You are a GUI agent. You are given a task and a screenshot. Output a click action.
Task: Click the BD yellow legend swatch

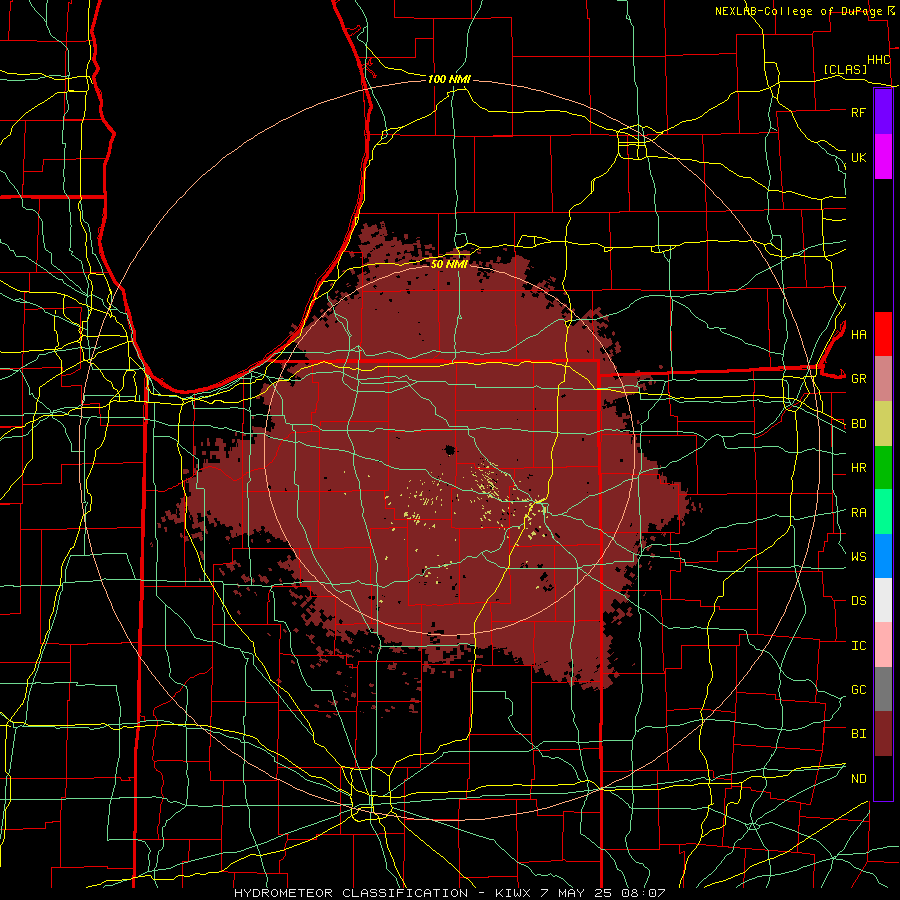(x=883, y=424)
